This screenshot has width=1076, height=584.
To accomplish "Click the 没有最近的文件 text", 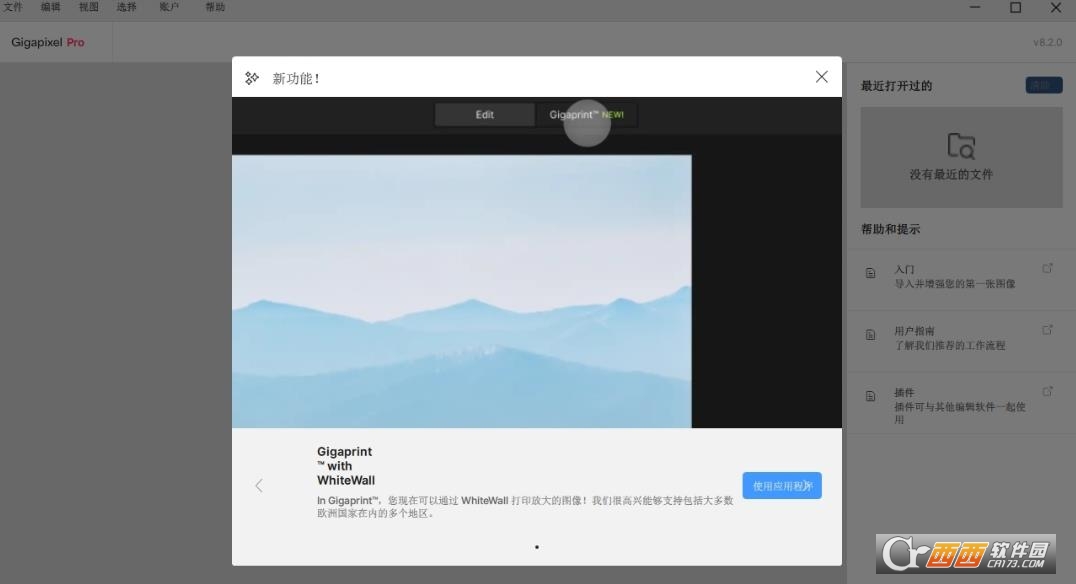I will click(x=951, y=174).
